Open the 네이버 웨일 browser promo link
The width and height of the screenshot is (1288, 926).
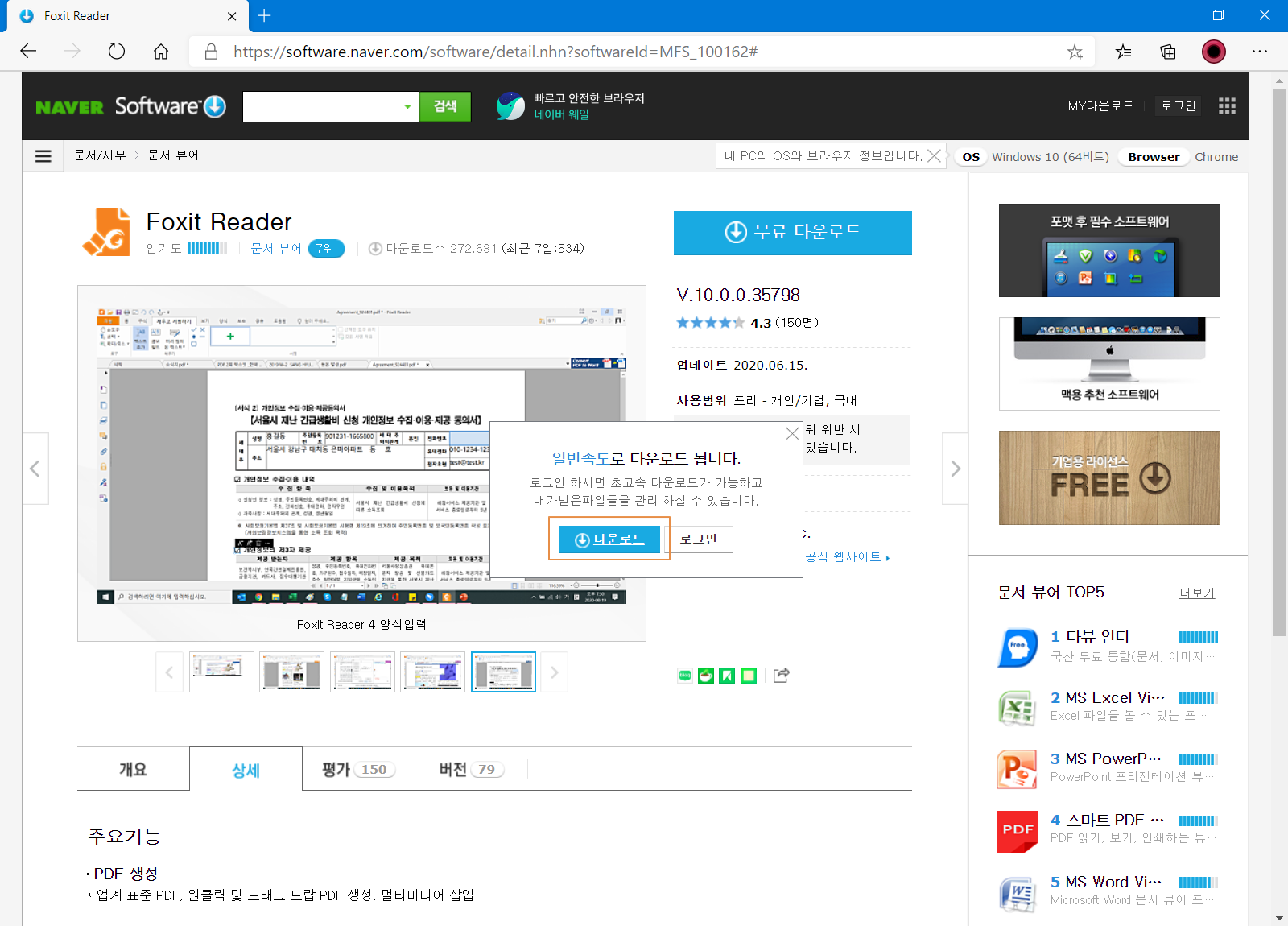click(572, 106)
